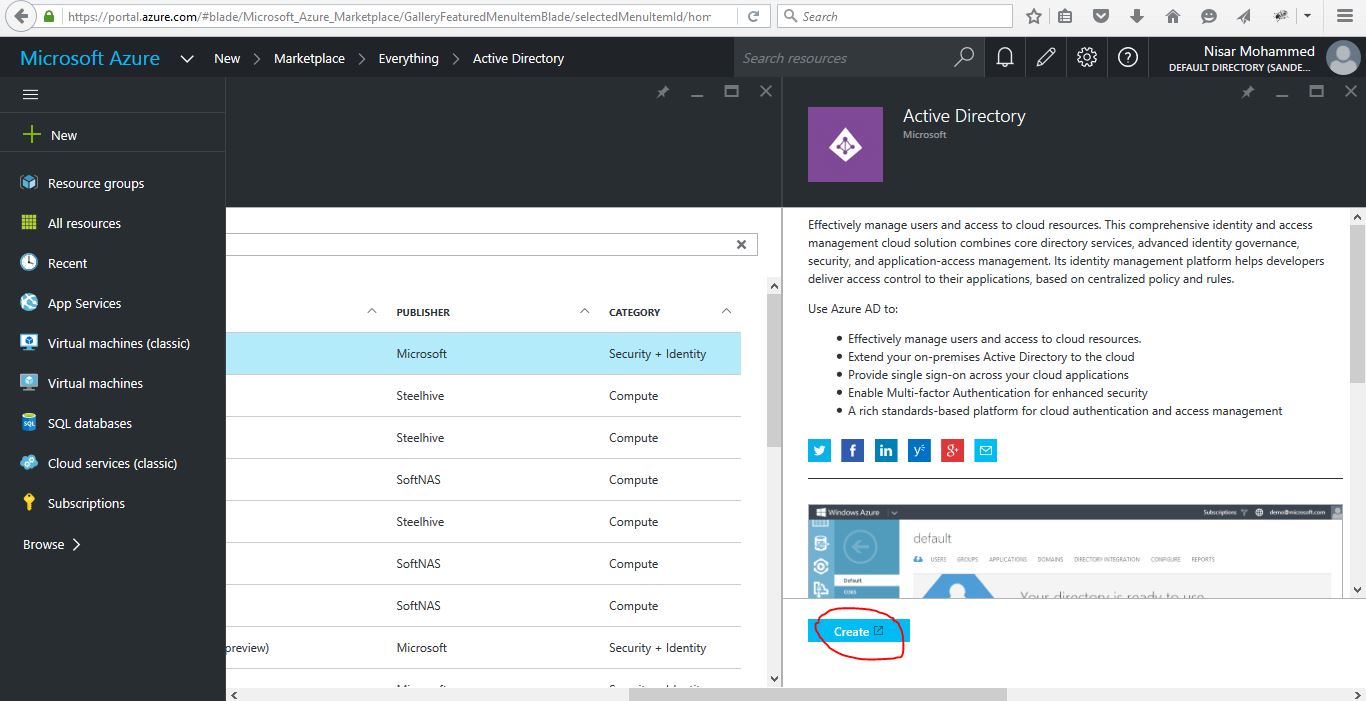Open Subscriptions key icon
Viewport: 1366px width, 701px height.
tap(29, 503)
